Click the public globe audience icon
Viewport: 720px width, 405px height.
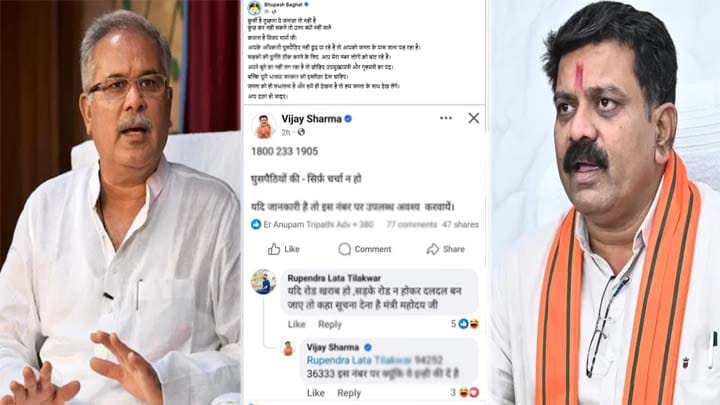pos(301,132)
